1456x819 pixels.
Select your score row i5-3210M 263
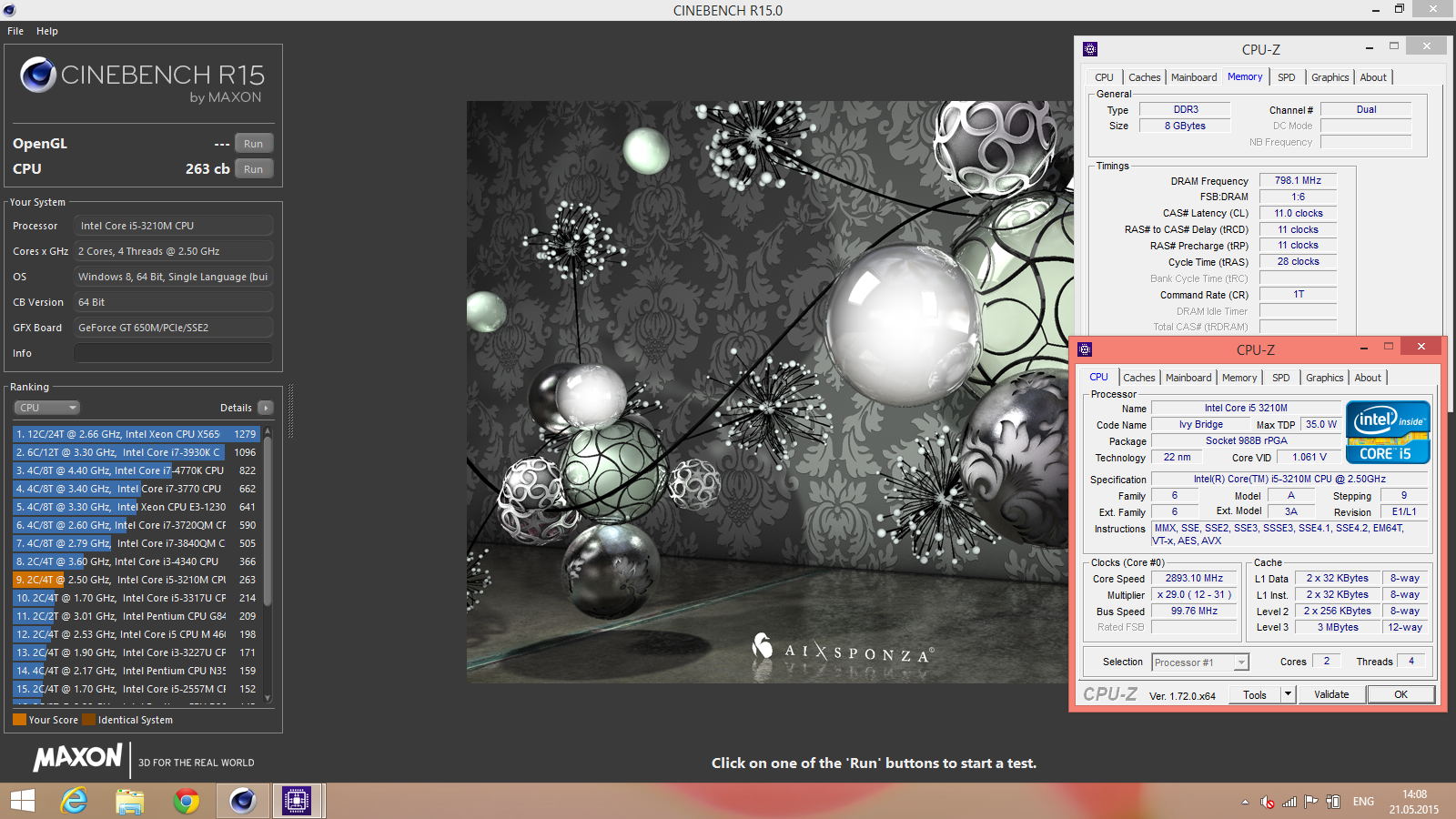(x=136, y=580)
